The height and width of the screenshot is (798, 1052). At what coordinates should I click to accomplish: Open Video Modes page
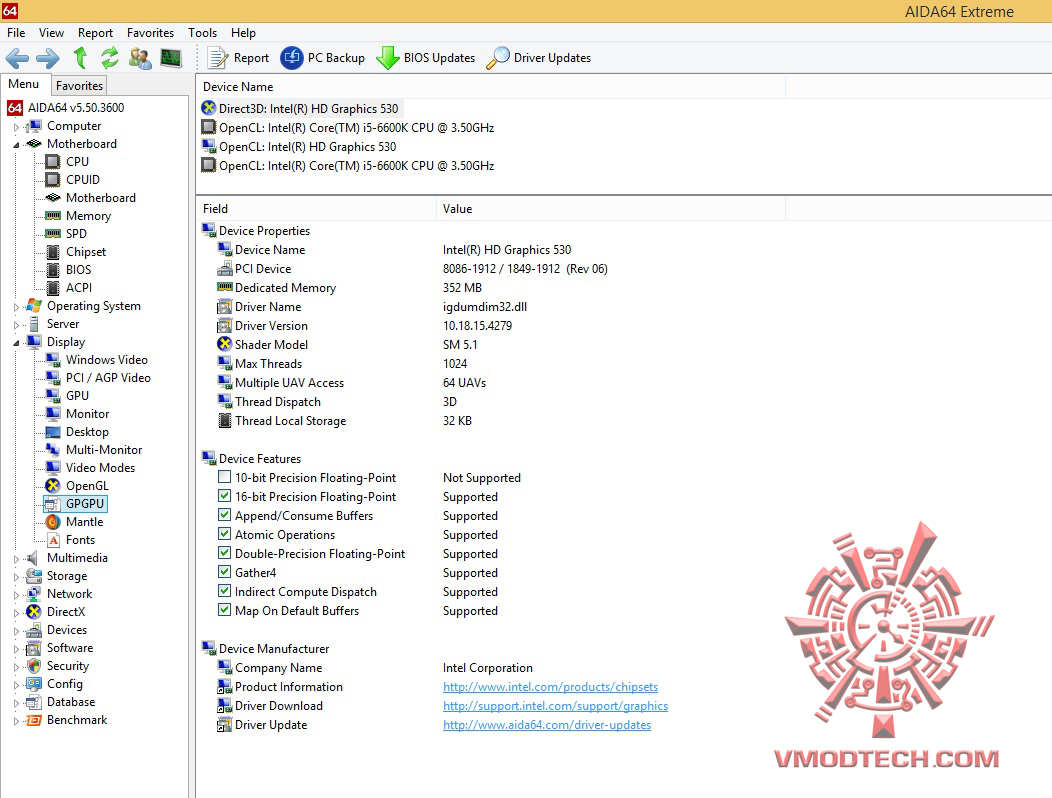pos(100,468)
